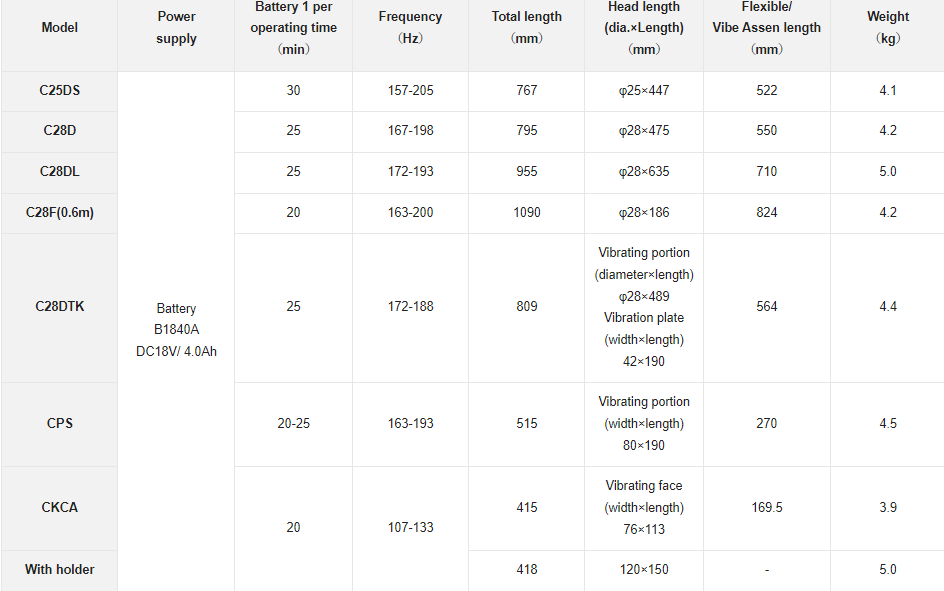Select the C28DL model name
This screenshot has width=944, height=591.
tap(59, 172)
